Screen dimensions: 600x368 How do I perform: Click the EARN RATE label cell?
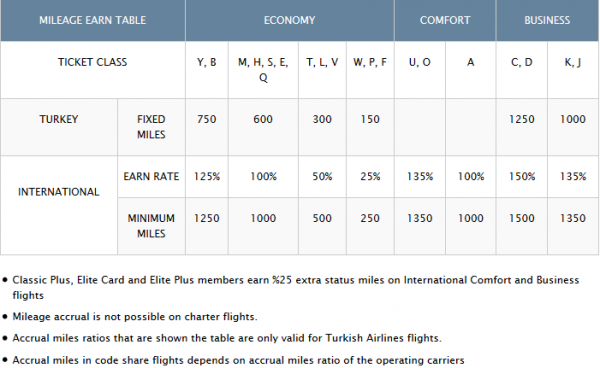[151, 177]
